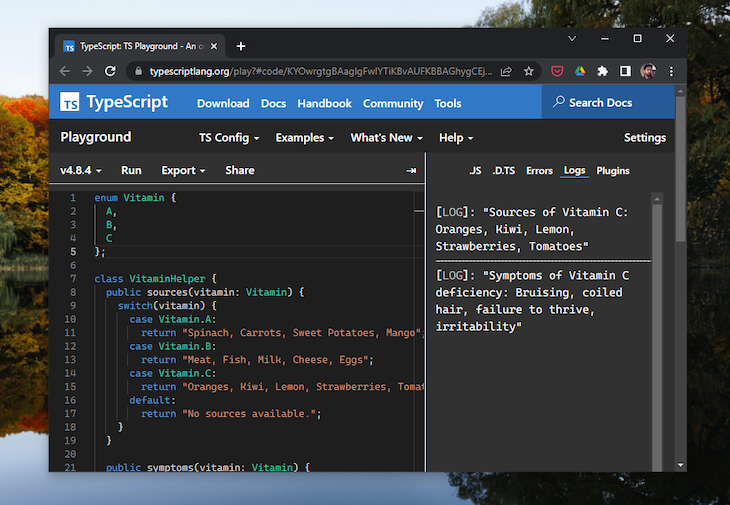Click the logs panel scrollbar

point(657,337)
